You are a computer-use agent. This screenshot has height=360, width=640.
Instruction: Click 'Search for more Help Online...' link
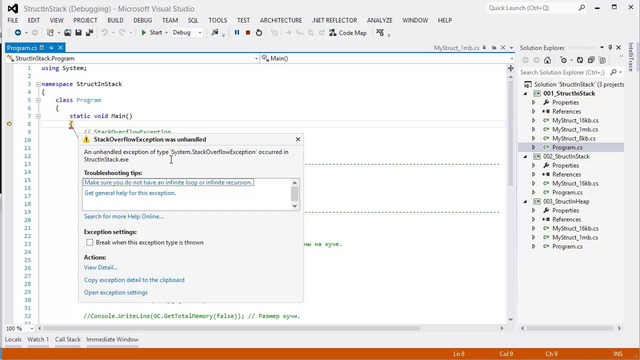pos(124,216)
